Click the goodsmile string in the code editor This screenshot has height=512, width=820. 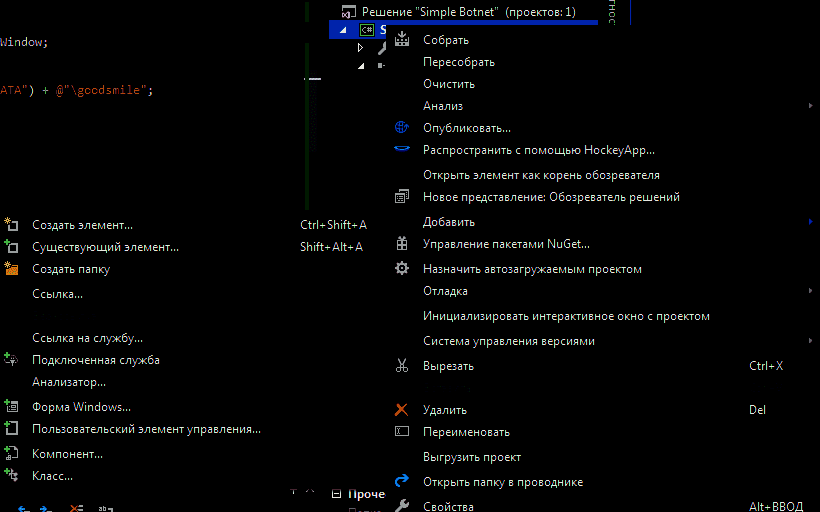coord(104,90)
